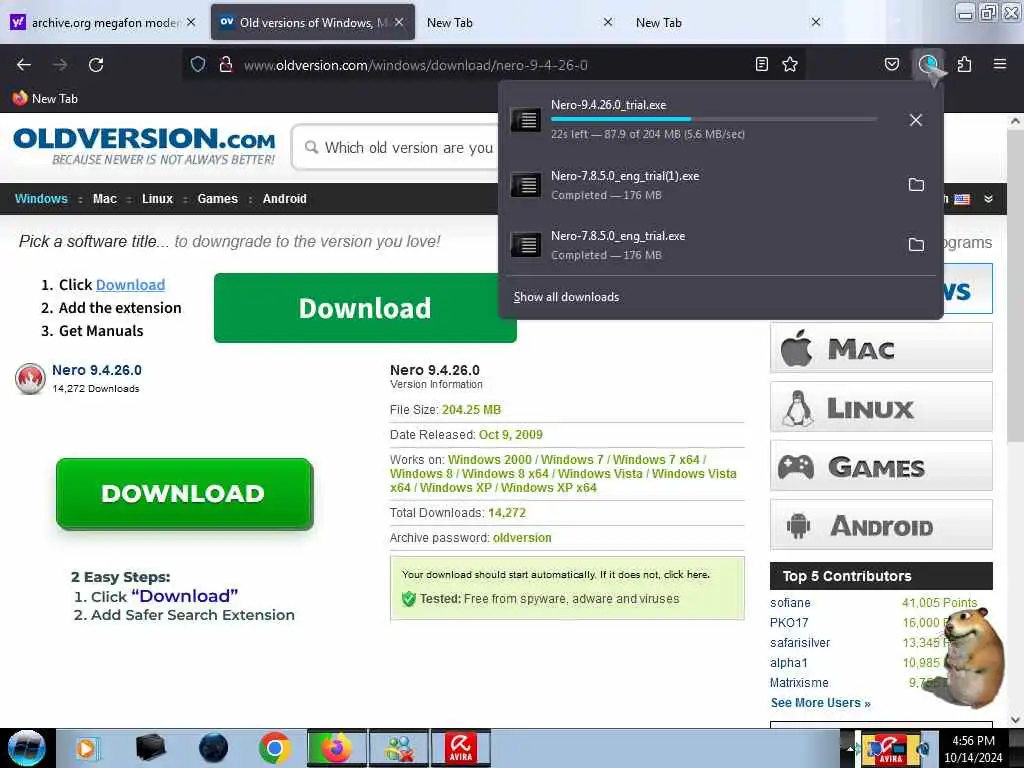
Task: Open the Windows nav menu item
Action: (x=41, y=199)
